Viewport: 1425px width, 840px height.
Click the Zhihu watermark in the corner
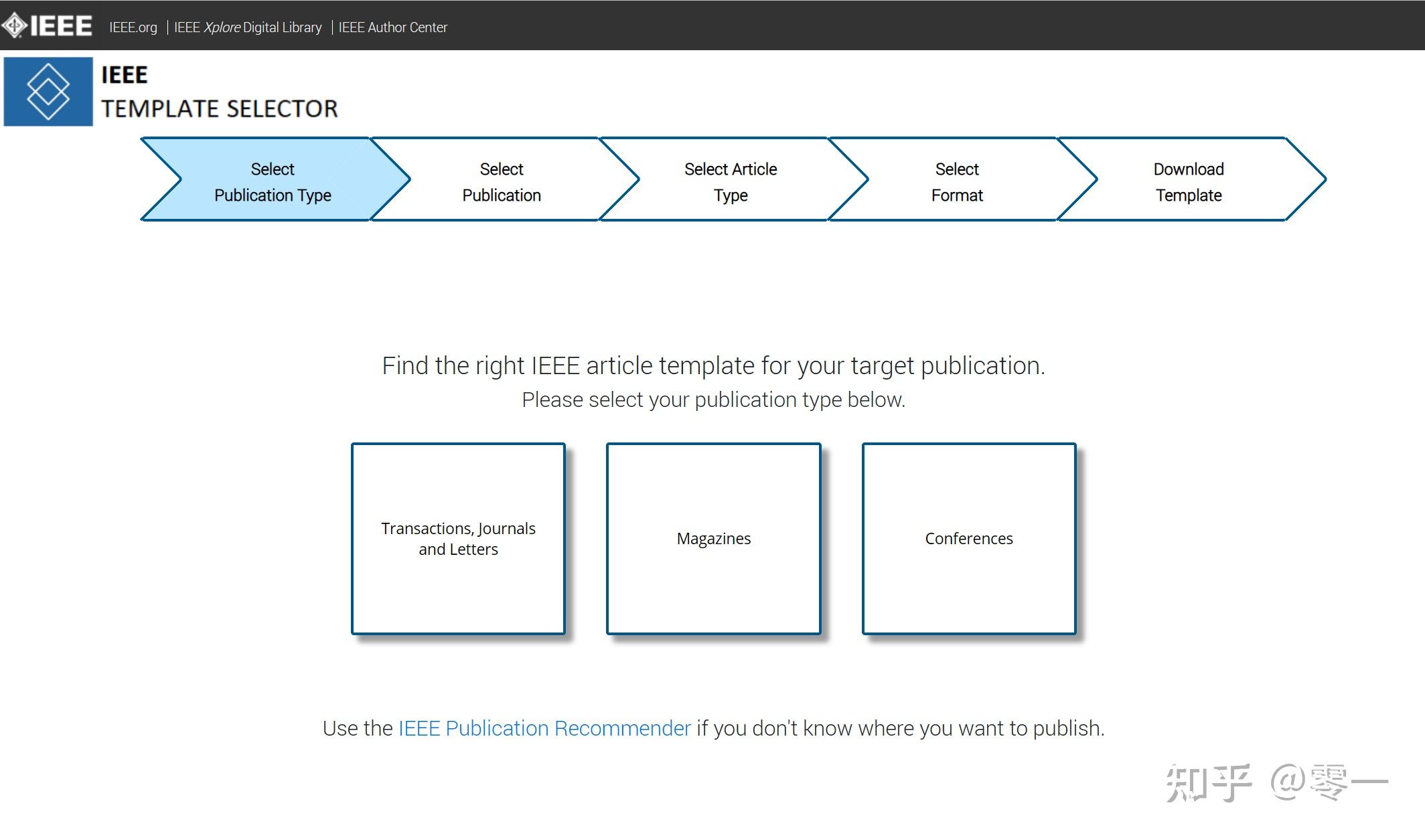pyautogui.click(x=1275, y=782)
